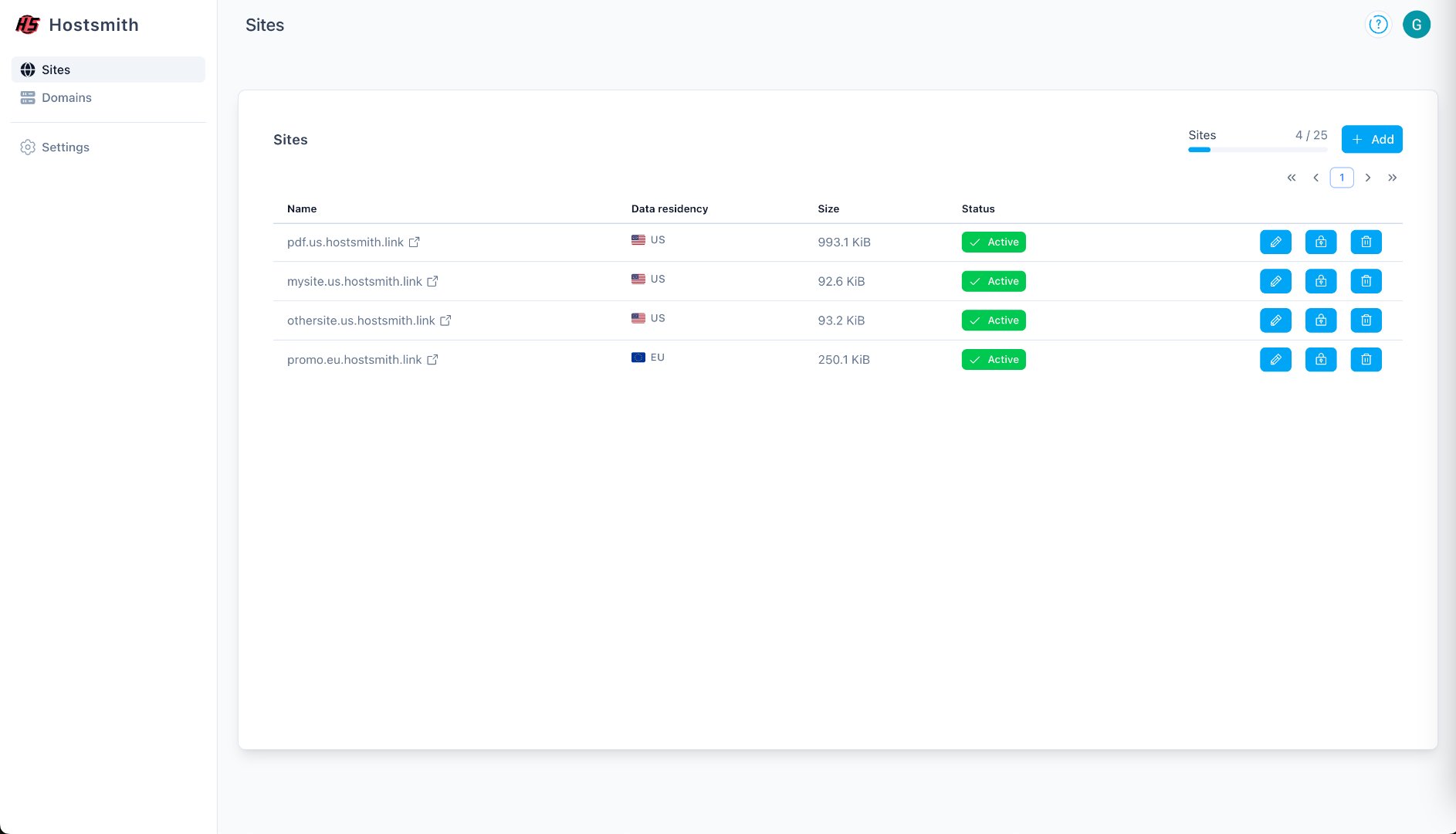Viewport: 1456px width, 834px height.
Task: Edit the pdf.us.hostsmith.link site
Action: click(1275, 242)
